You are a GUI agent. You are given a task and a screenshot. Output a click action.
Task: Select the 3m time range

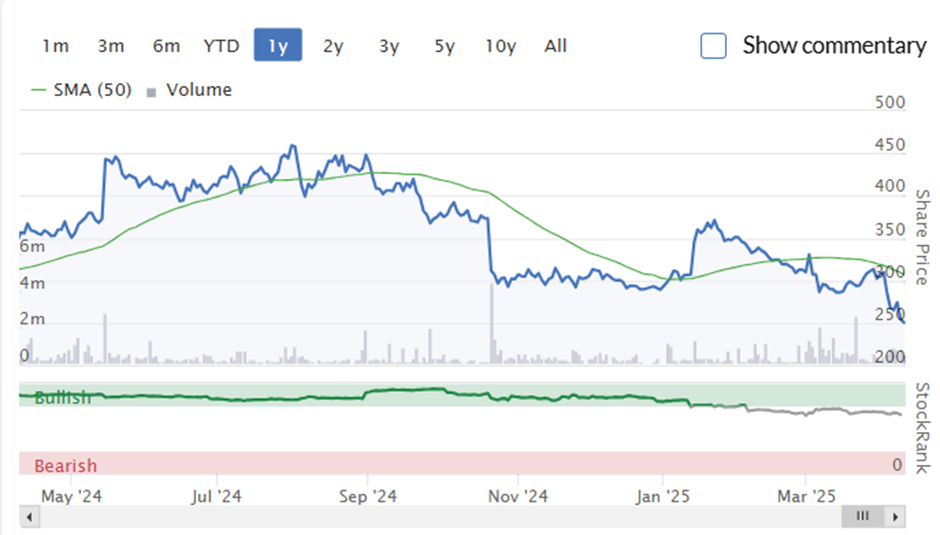pyautogui.click(x=111, y=46)
